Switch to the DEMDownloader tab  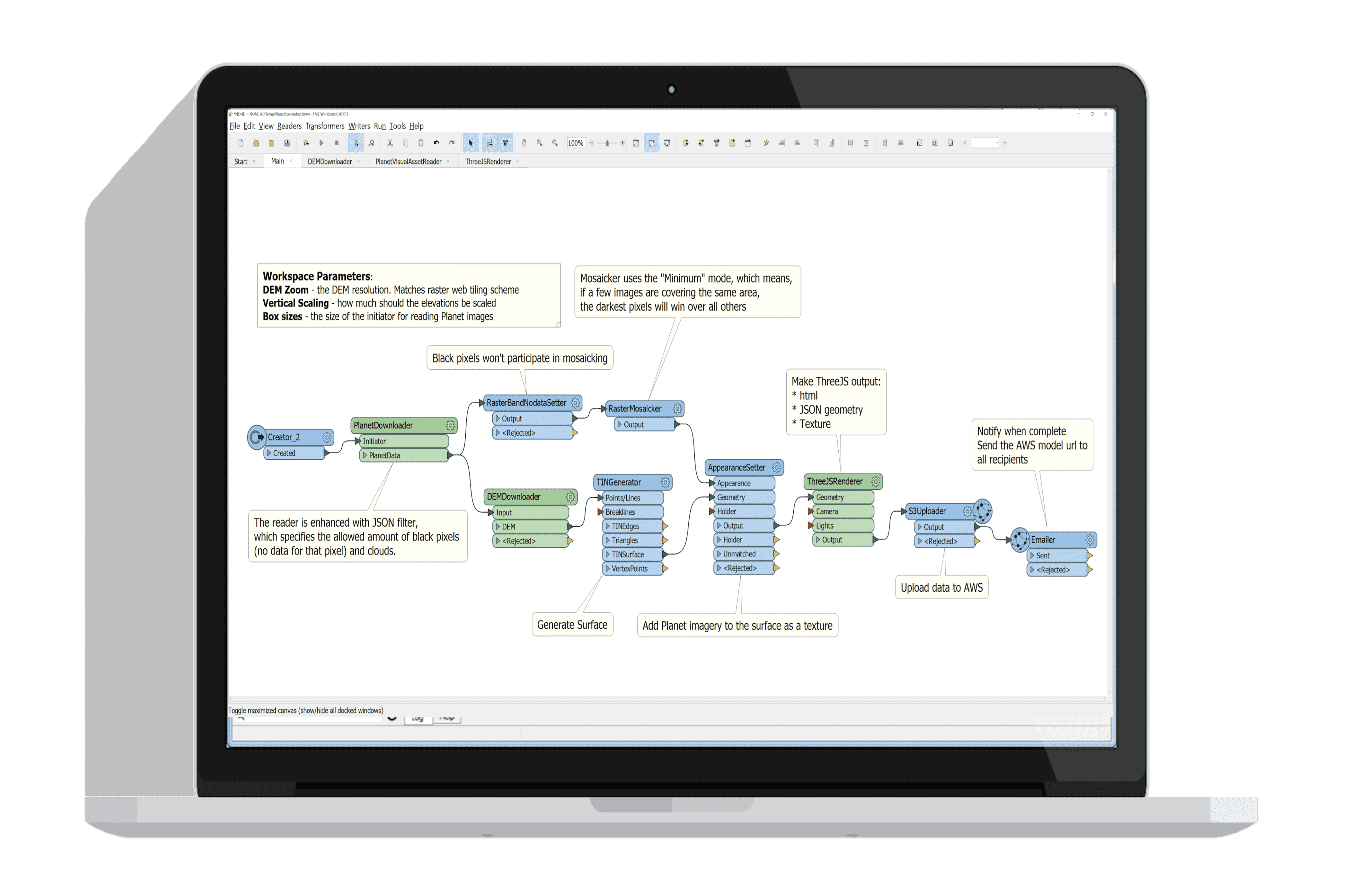[x=329, y=162]
